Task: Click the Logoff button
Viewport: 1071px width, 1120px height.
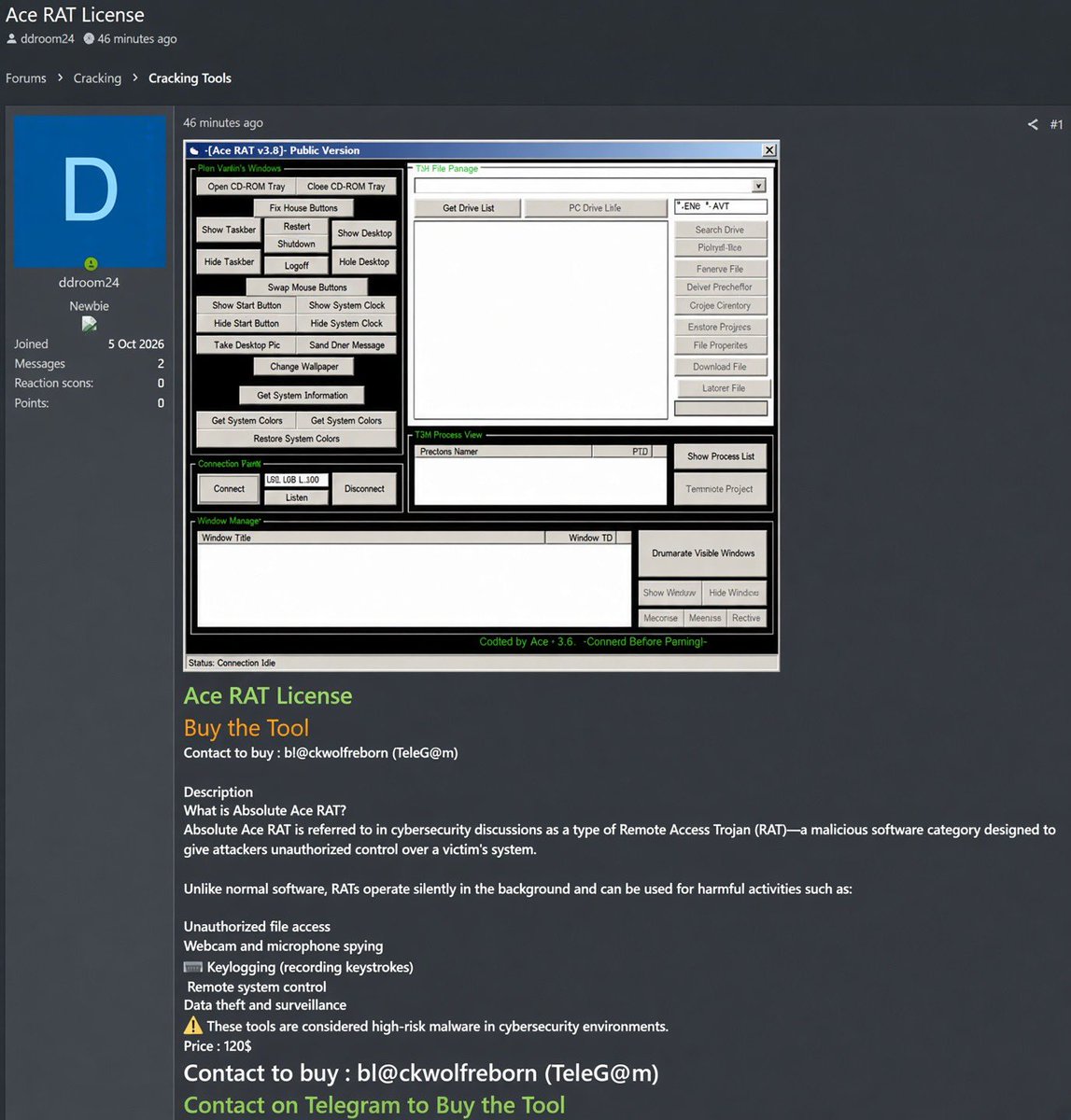Action: (297, 266)
